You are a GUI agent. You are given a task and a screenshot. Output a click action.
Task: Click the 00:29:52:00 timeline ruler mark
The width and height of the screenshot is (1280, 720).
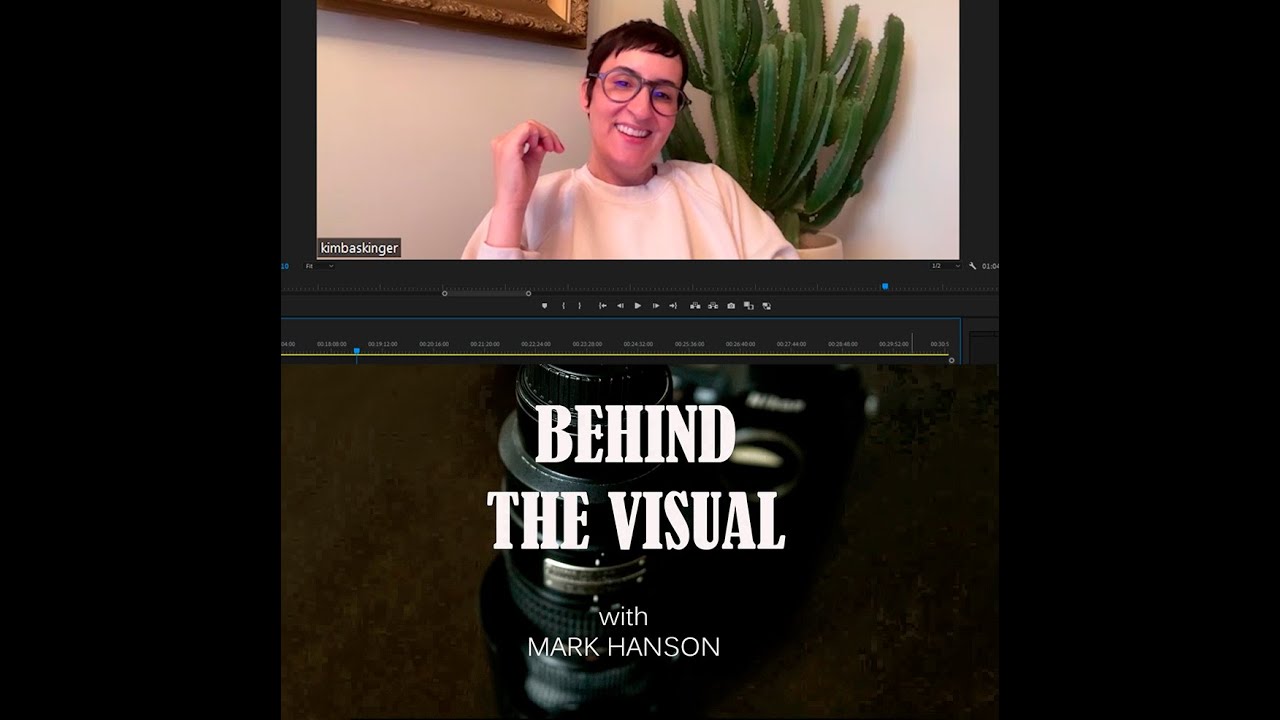click(894, 344)
